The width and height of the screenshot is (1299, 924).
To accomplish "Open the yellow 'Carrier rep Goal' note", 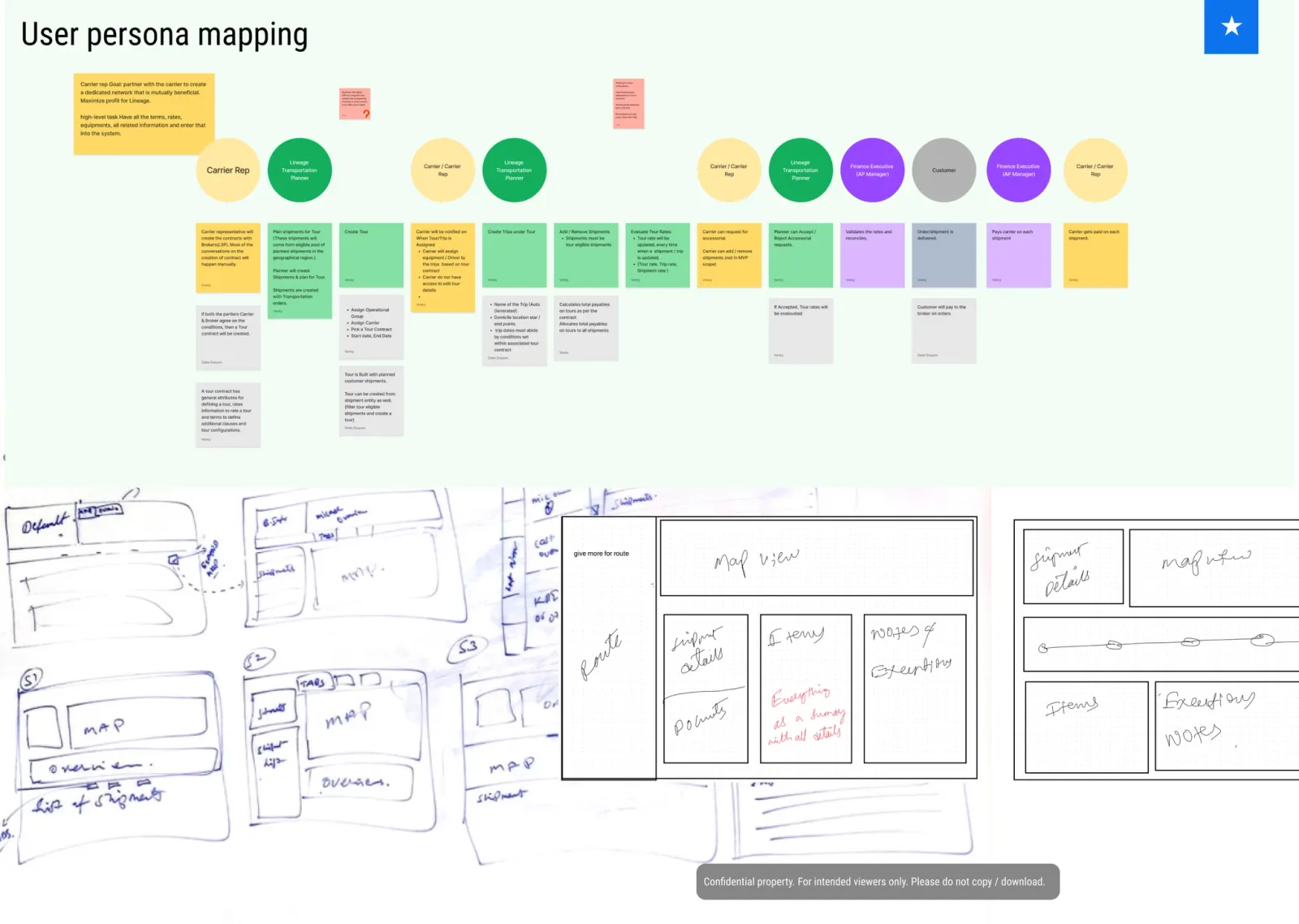I will click(144, 114).
